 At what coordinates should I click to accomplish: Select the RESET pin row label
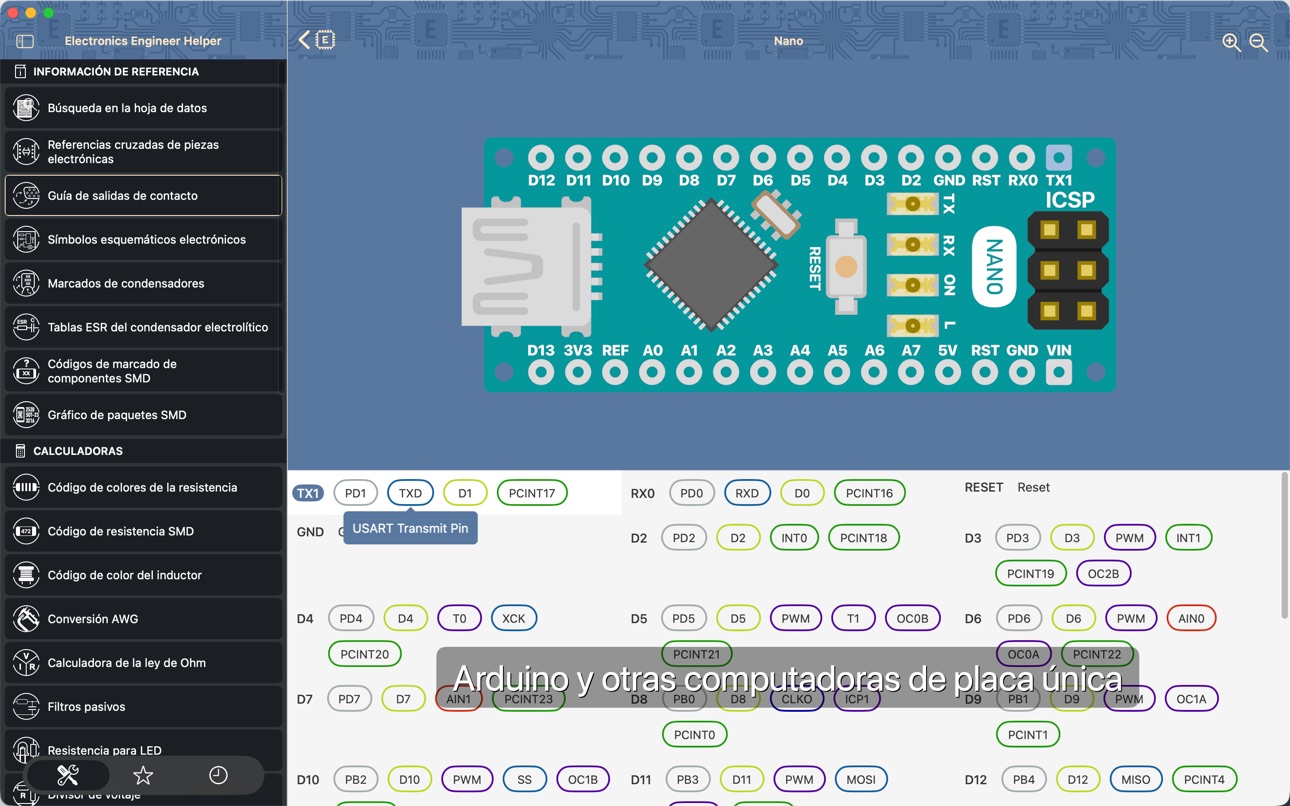pos(983,487)
